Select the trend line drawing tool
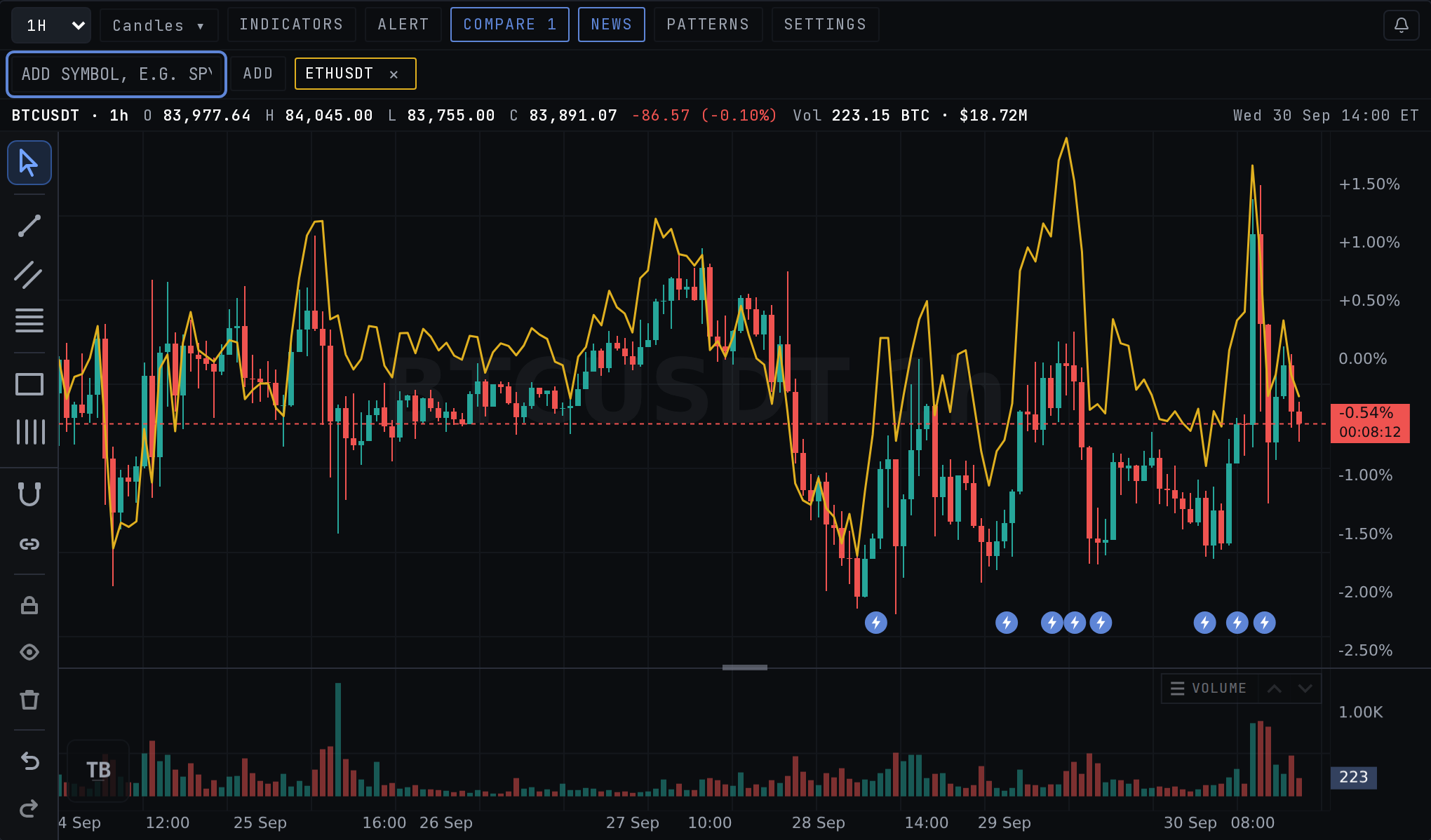 [x=29, y=226]
